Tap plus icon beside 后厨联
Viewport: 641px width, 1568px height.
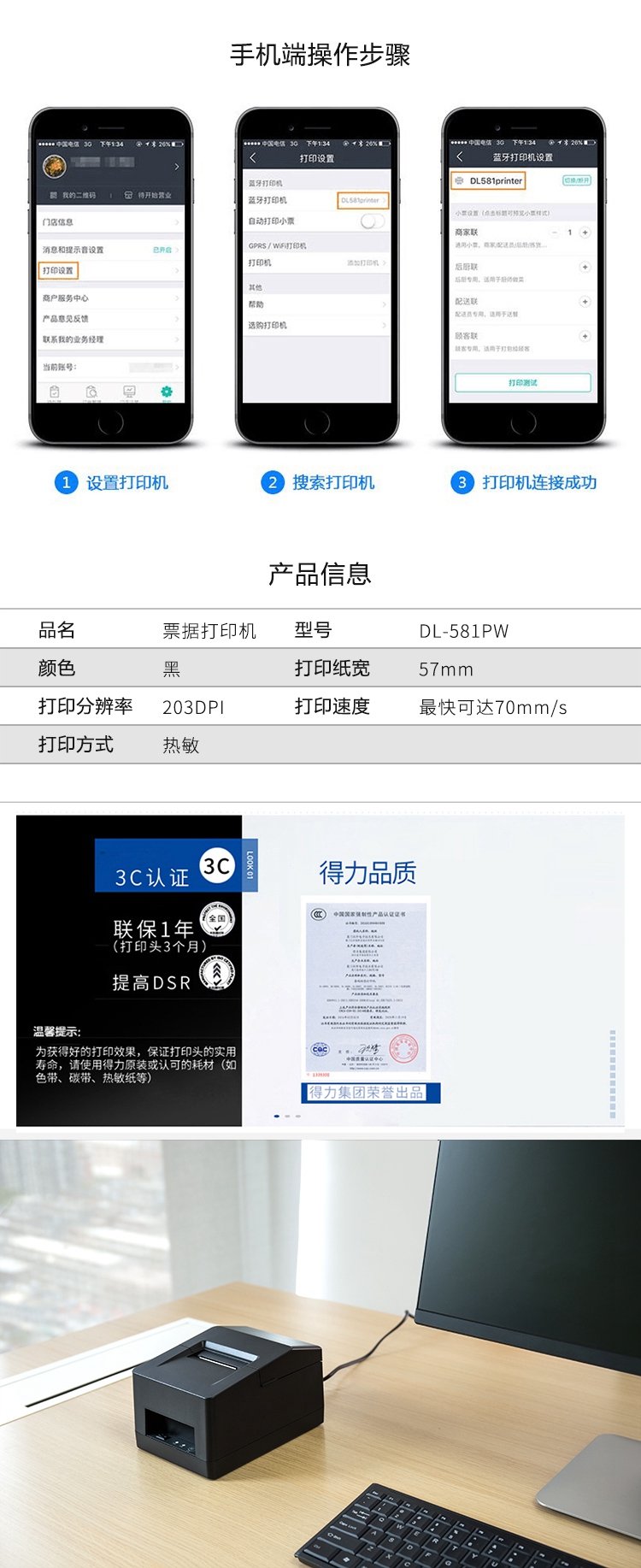click(585, 267)
